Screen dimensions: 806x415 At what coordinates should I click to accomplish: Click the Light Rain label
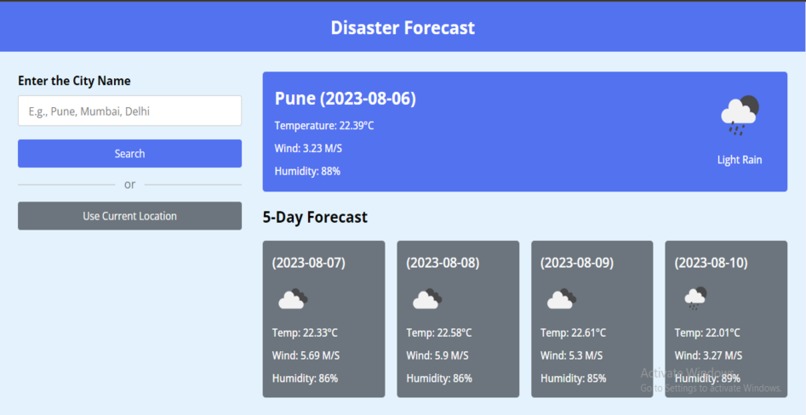point(740,159)
